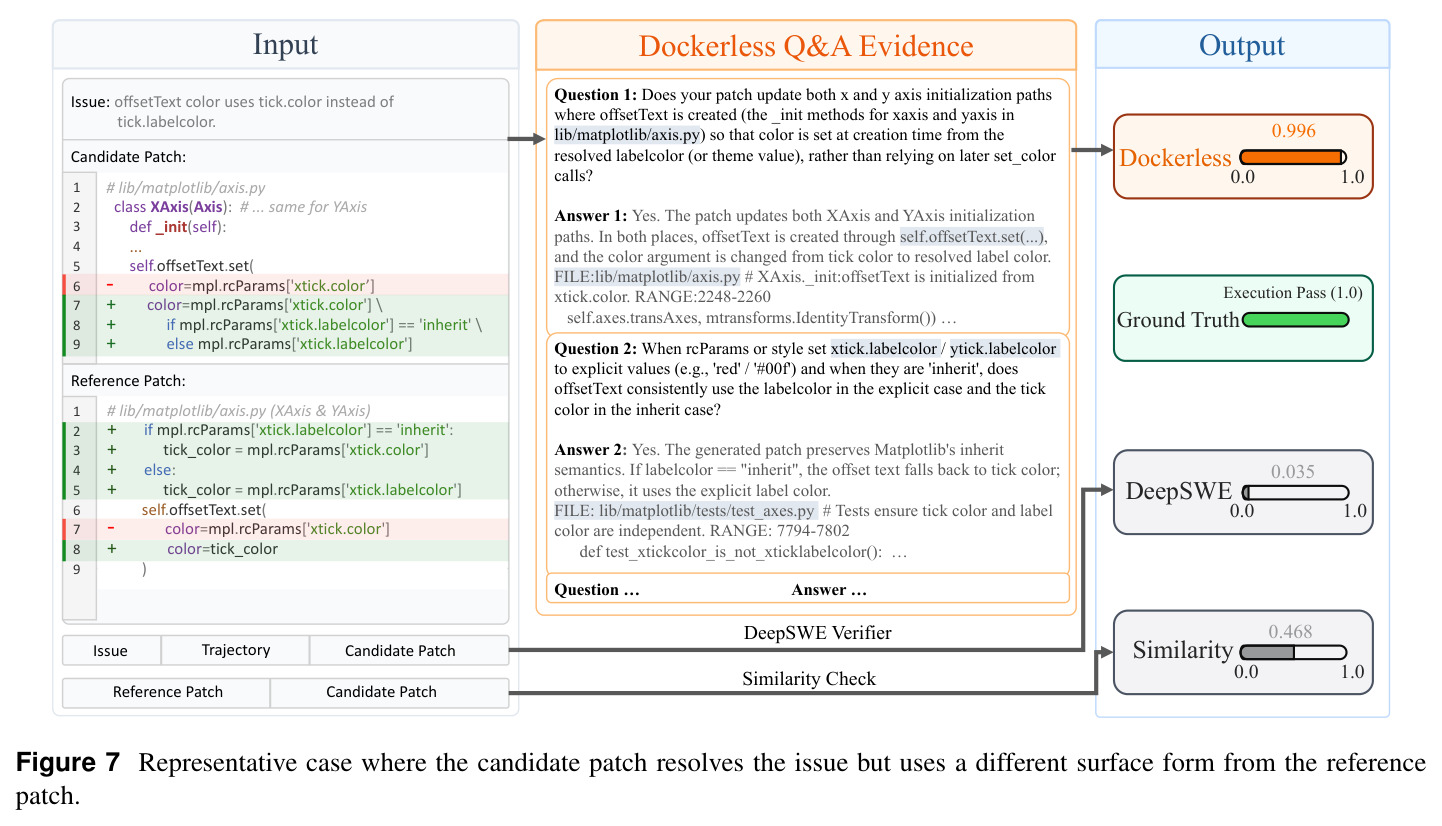Click the 'DeepSWE Verifier' arrow label

[x=817, y=632]
